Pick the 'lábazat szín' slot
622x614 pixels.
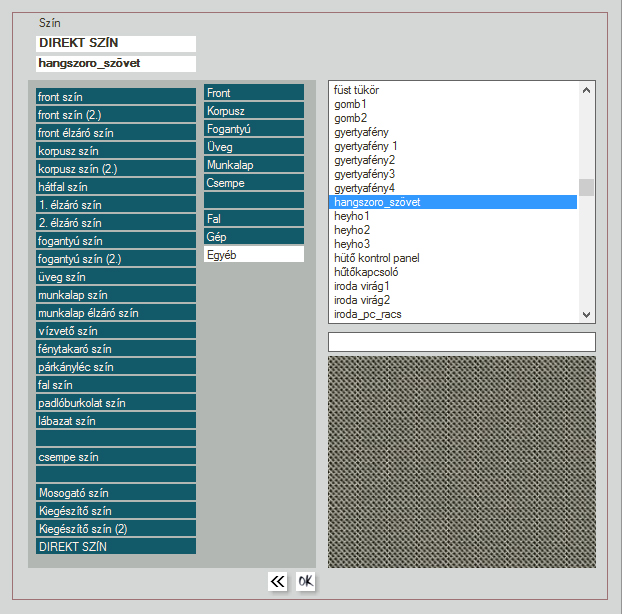click(116, 420)
